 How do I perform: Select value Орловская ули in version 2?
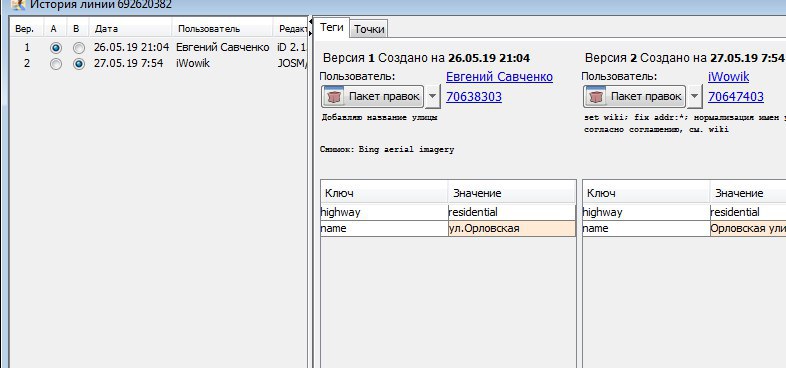point(748,229)
